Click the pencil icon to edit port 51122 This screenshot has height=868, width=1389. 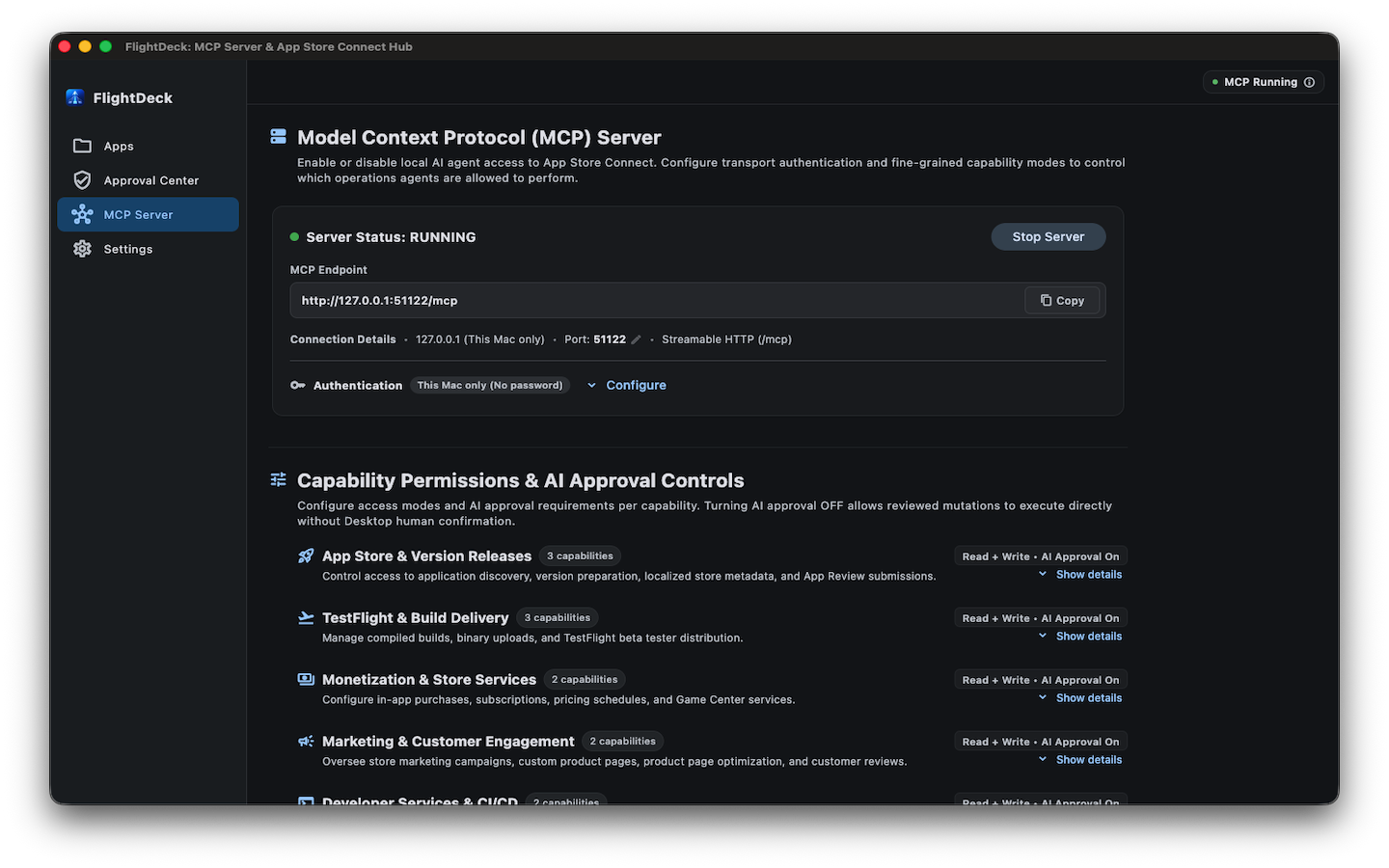[636, 339]
